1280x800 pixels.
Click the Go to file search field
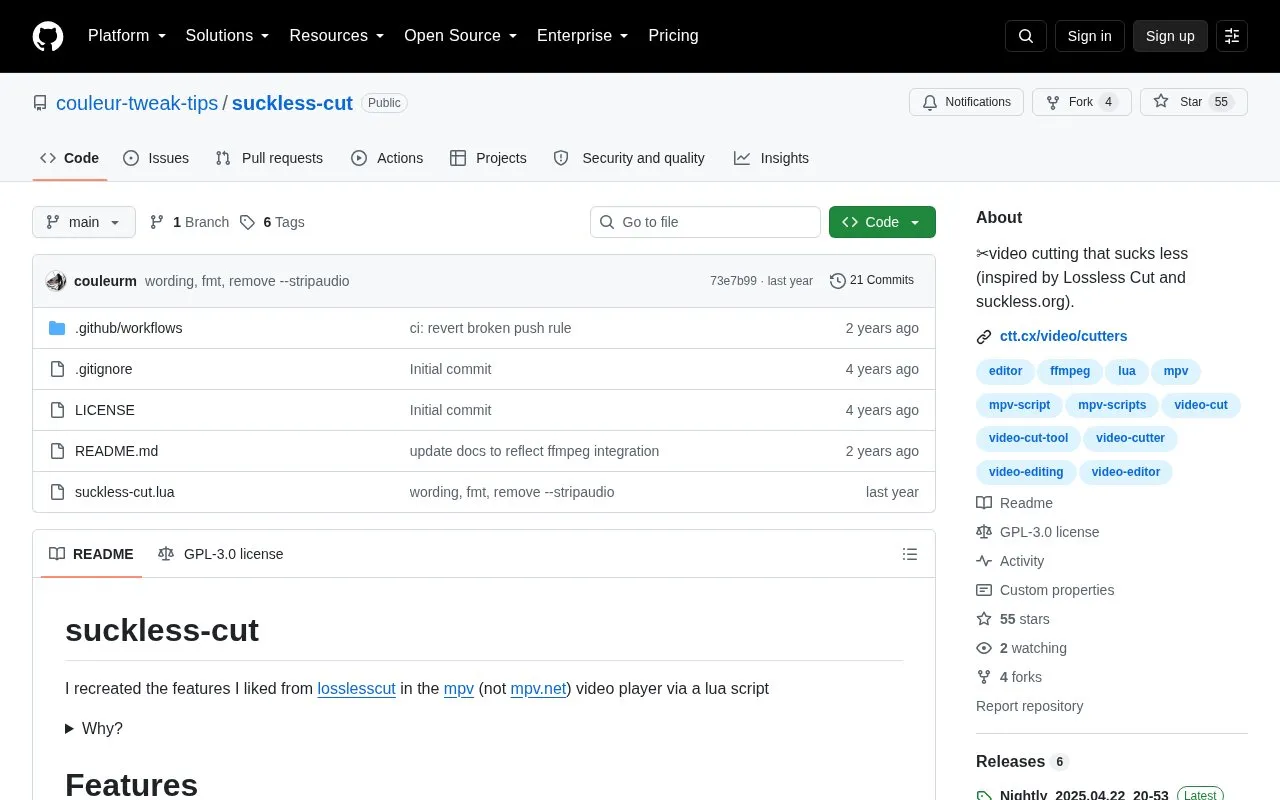[x=705, y=222]
